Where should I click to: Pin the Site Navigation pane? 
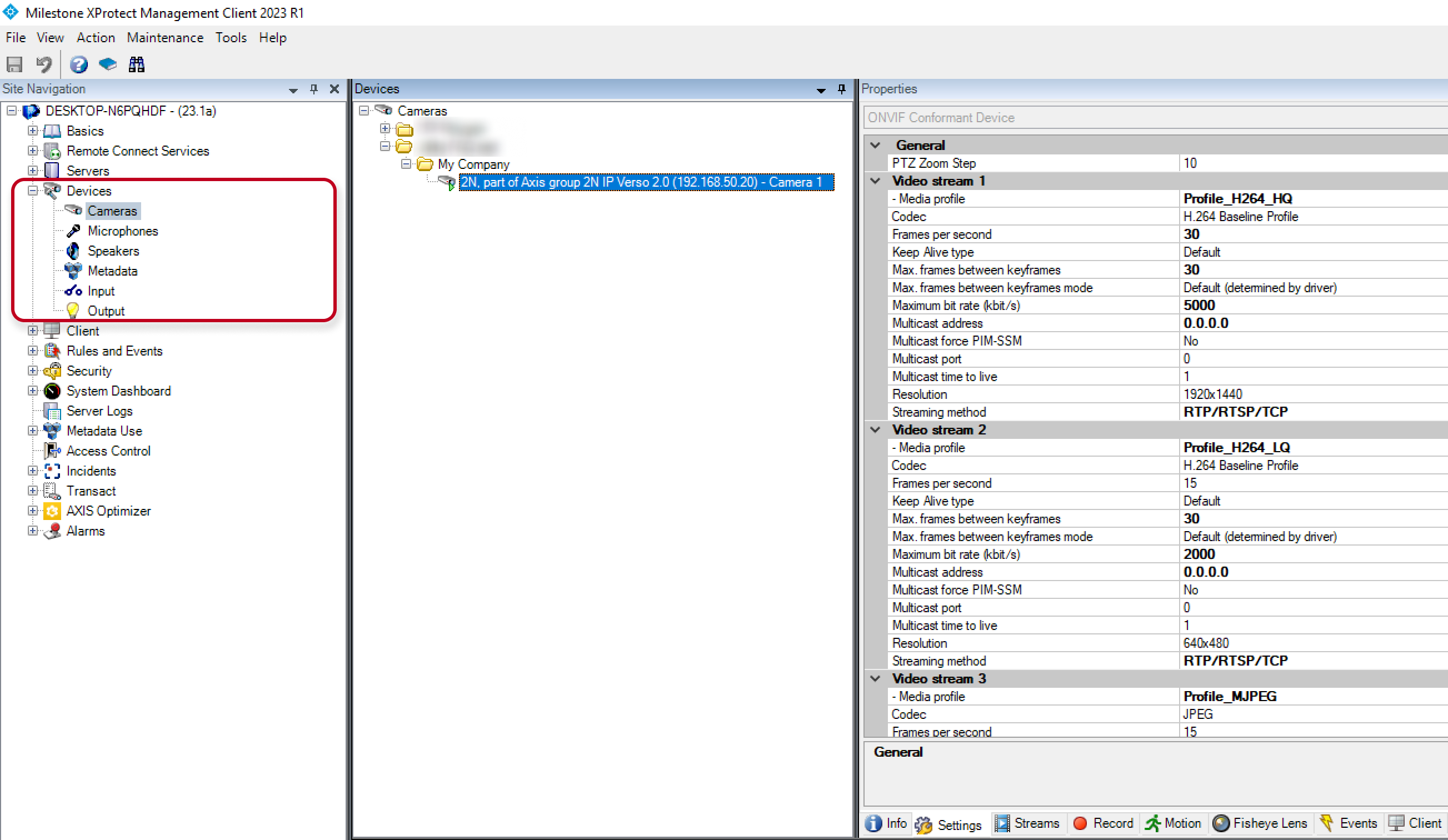pos(314,89)
